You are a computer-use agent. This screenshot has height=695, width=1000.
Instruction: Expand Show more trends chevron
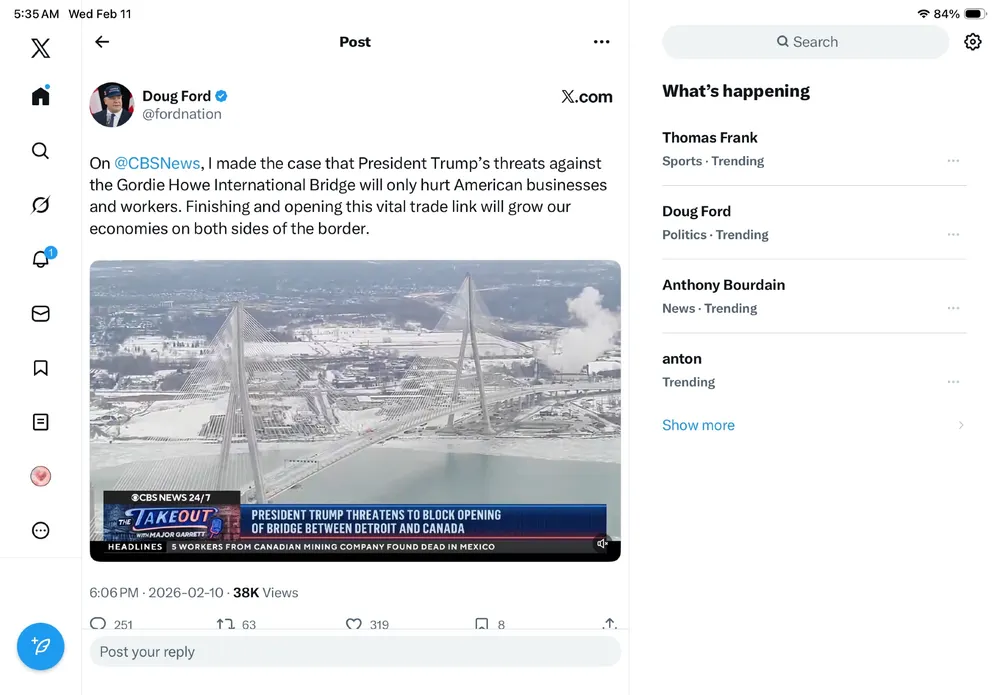tap(961, 425)
